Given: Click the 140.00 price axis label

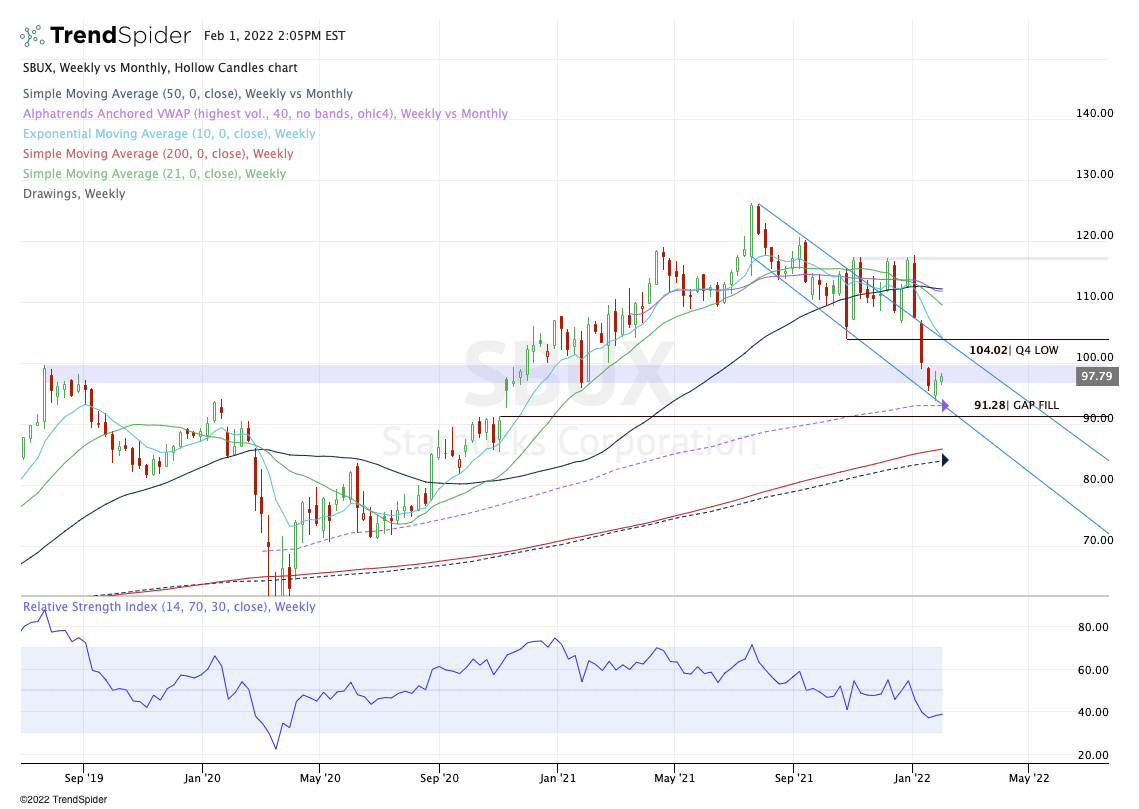Looking at the screenshot, I should [x=1095, y=113].
